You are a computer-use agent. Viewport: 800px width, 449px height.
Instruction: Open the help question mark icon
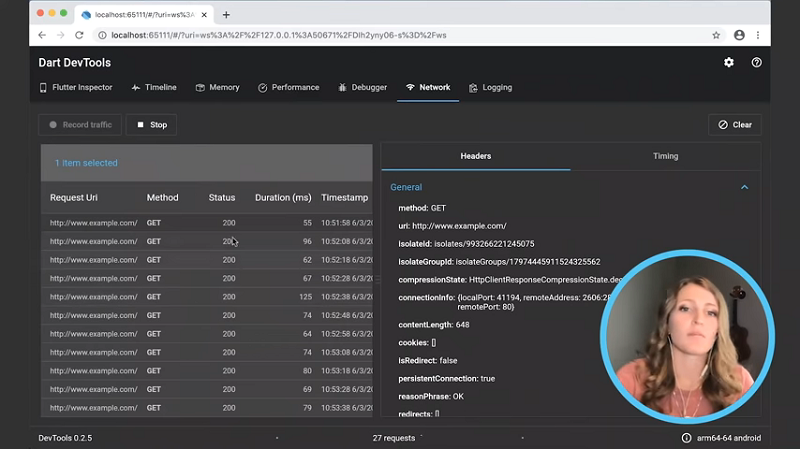click(757, 62)
